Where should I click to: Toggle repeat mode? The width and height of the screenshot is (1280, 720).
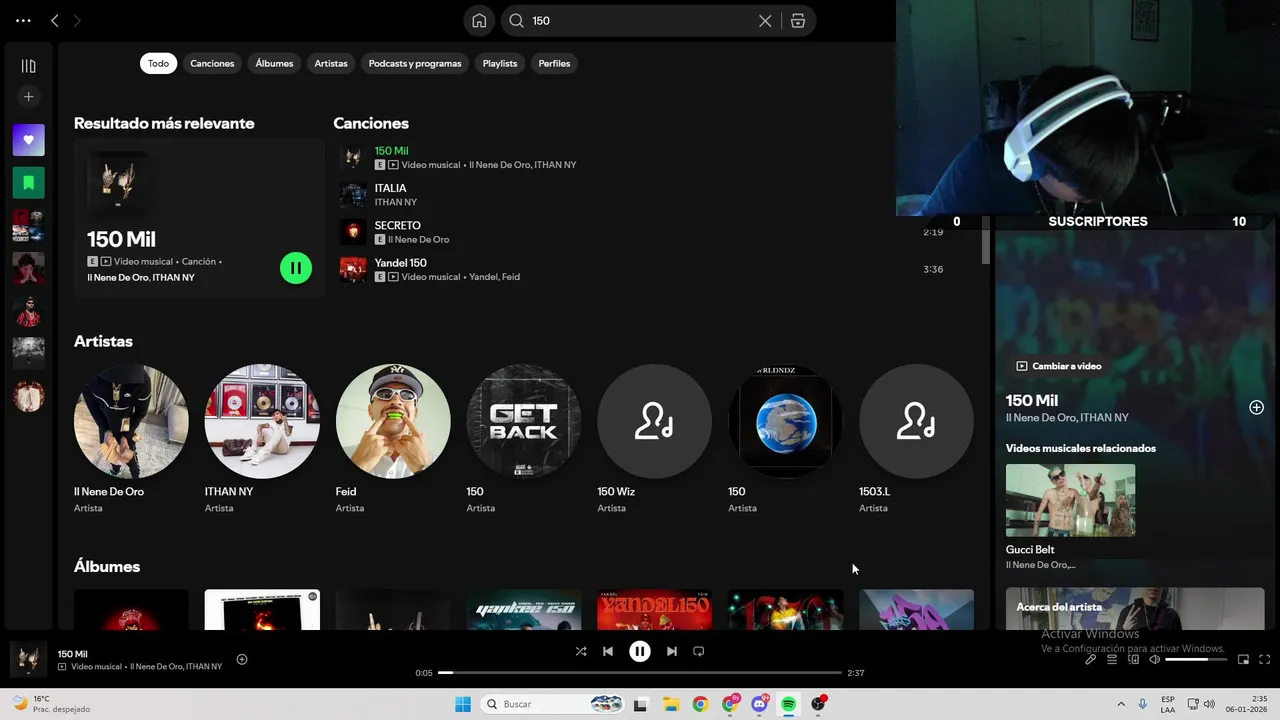(699, 651)
